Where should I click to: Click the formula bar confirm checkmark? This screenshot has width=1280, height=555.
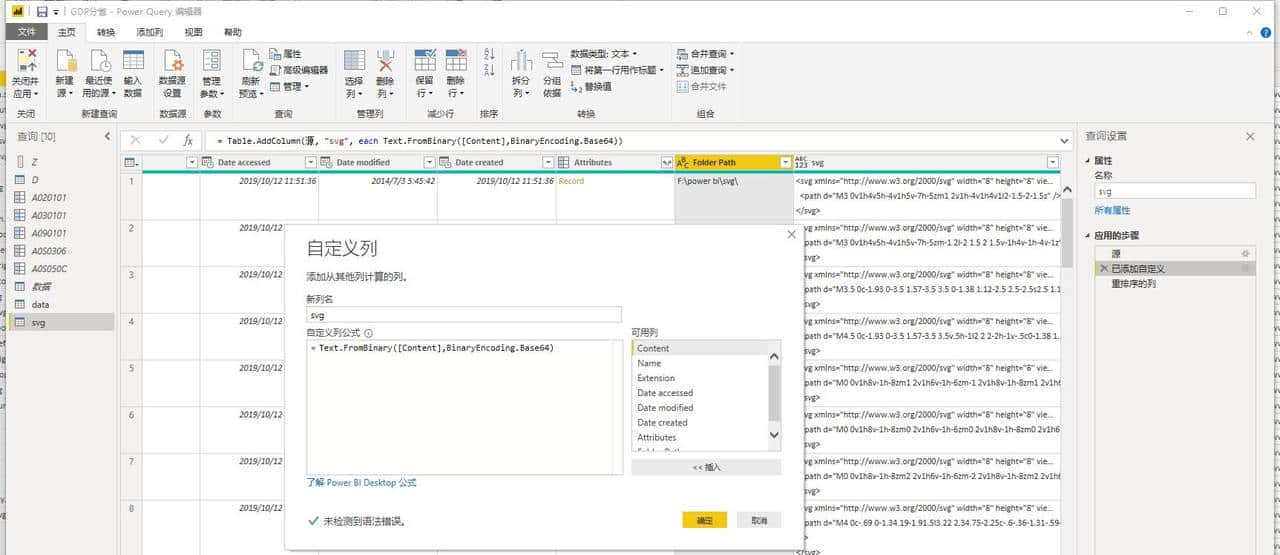click(163, 141)
